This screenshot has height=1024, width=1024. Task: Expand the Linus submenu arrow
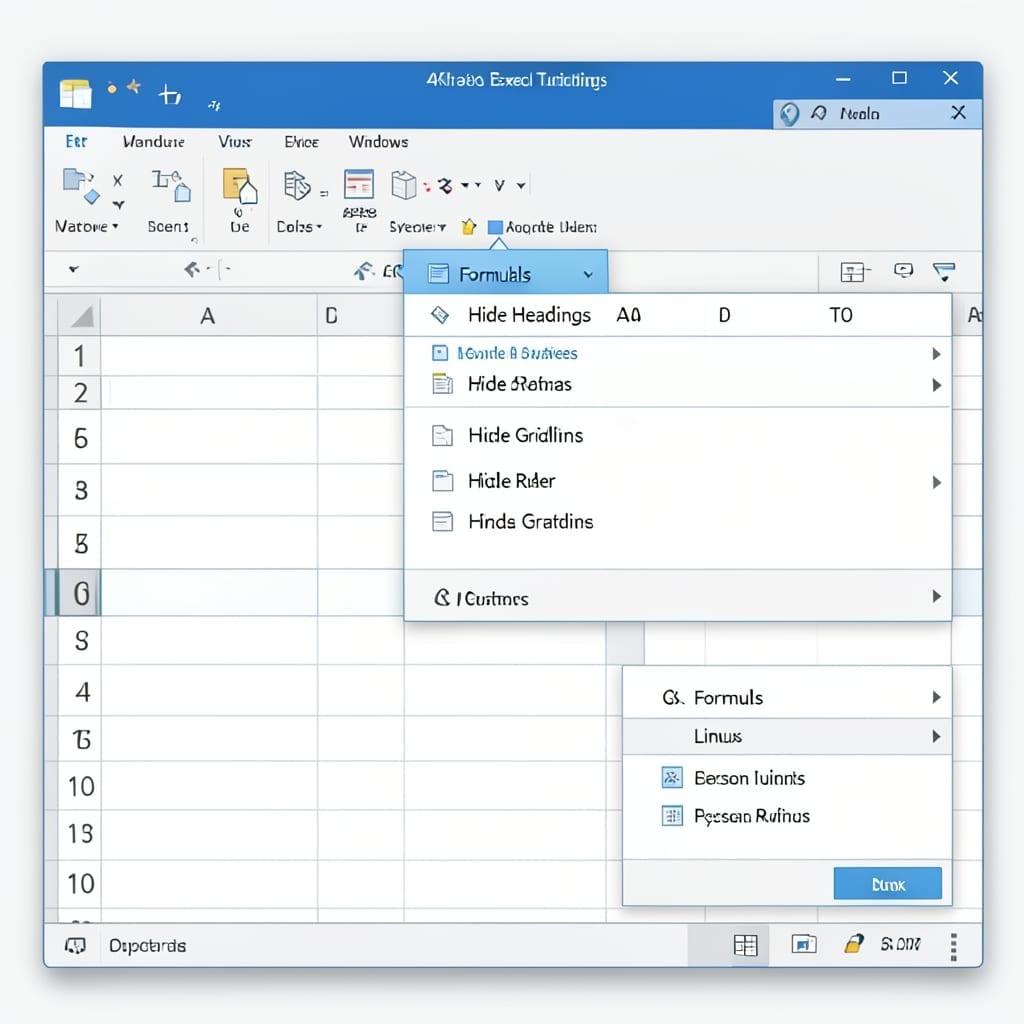936,737
